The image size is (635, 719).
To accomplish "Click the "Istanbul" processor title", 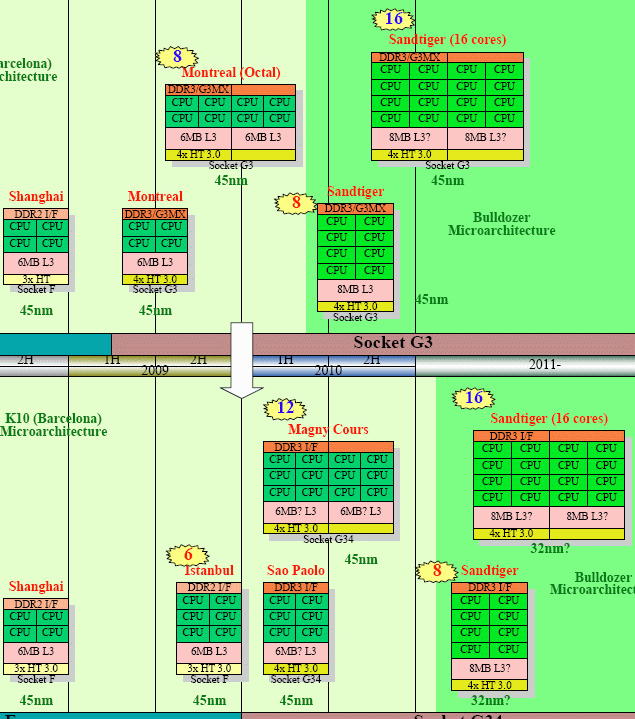I will point(209,570).
